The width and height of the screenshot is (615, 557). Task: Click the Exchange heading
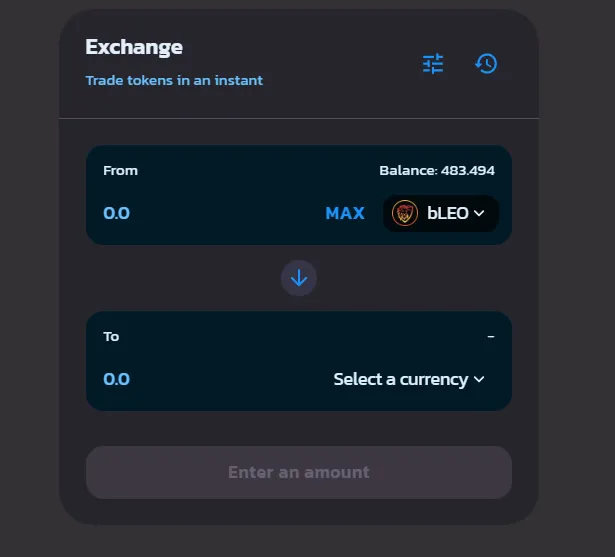click(134, 47)
